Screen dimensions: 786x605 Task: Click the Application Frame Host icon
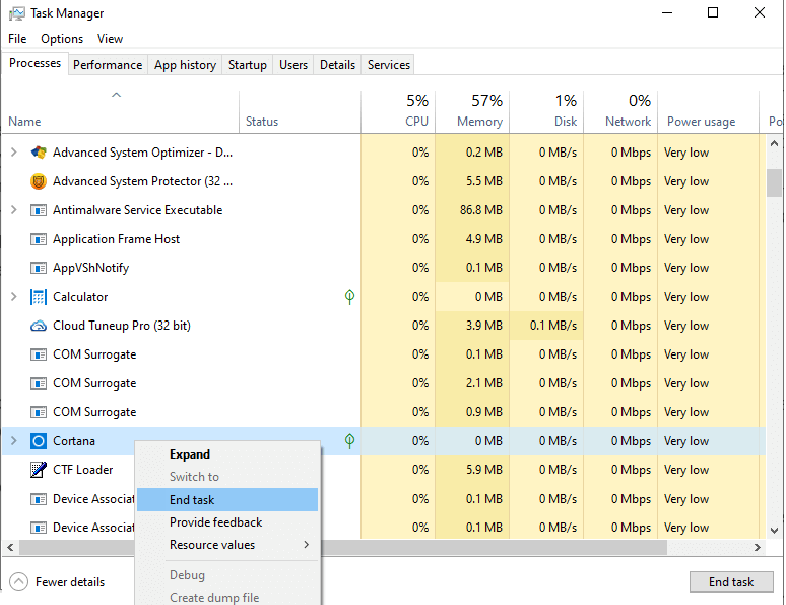point(38,239)
